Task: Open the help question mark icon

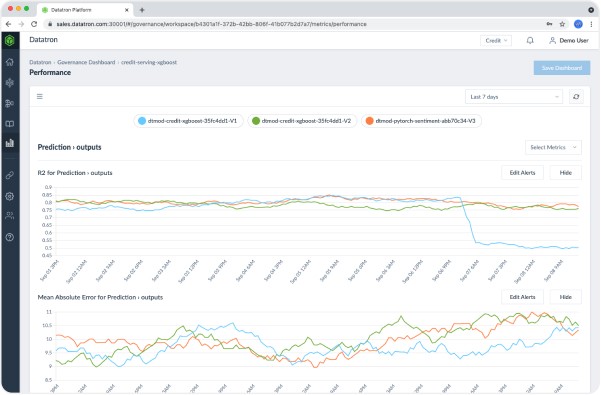Action: click(10, 237)
